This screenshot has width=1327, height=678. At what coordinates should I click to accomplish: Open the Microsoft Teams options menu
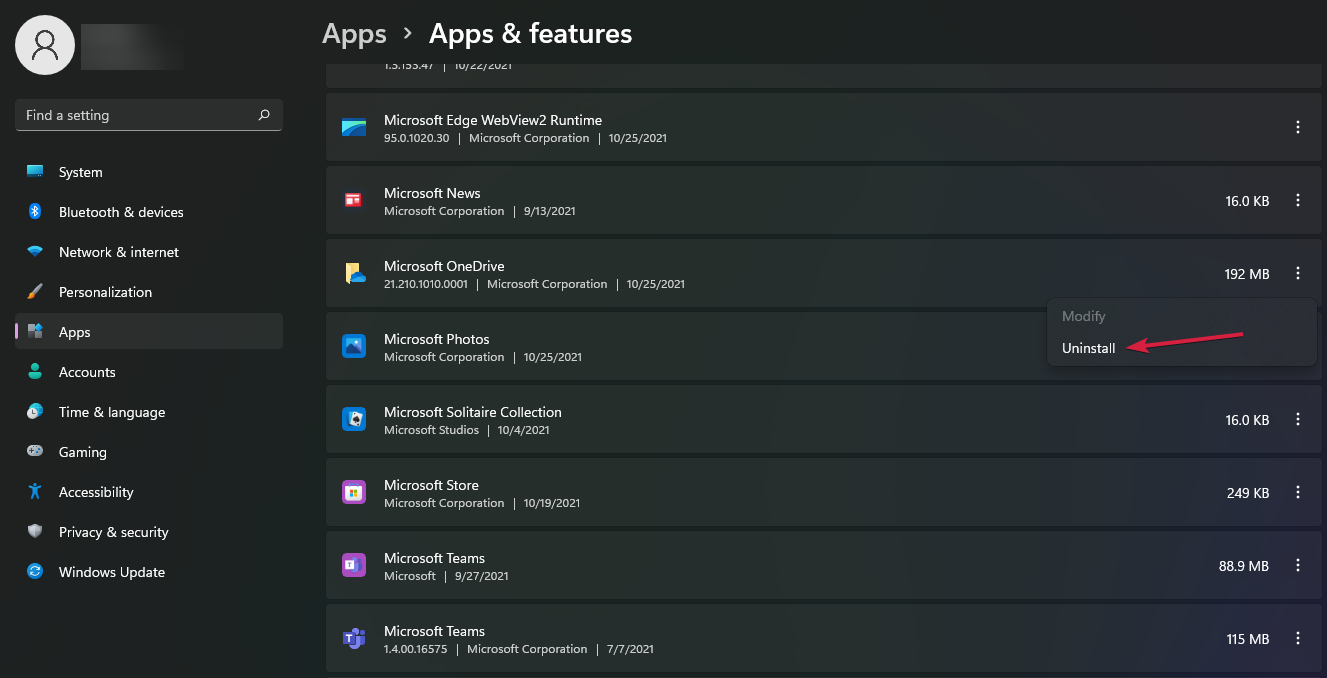click(x=1298, y=565)
